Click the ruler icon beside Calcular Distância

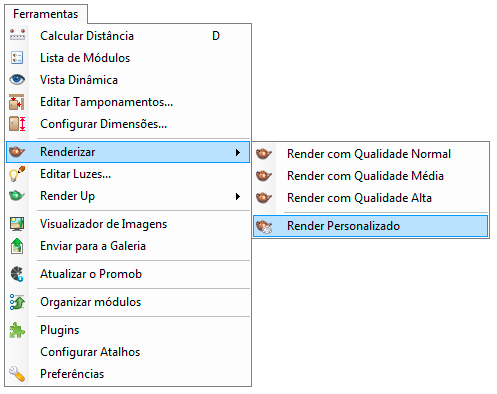point(17,35)
